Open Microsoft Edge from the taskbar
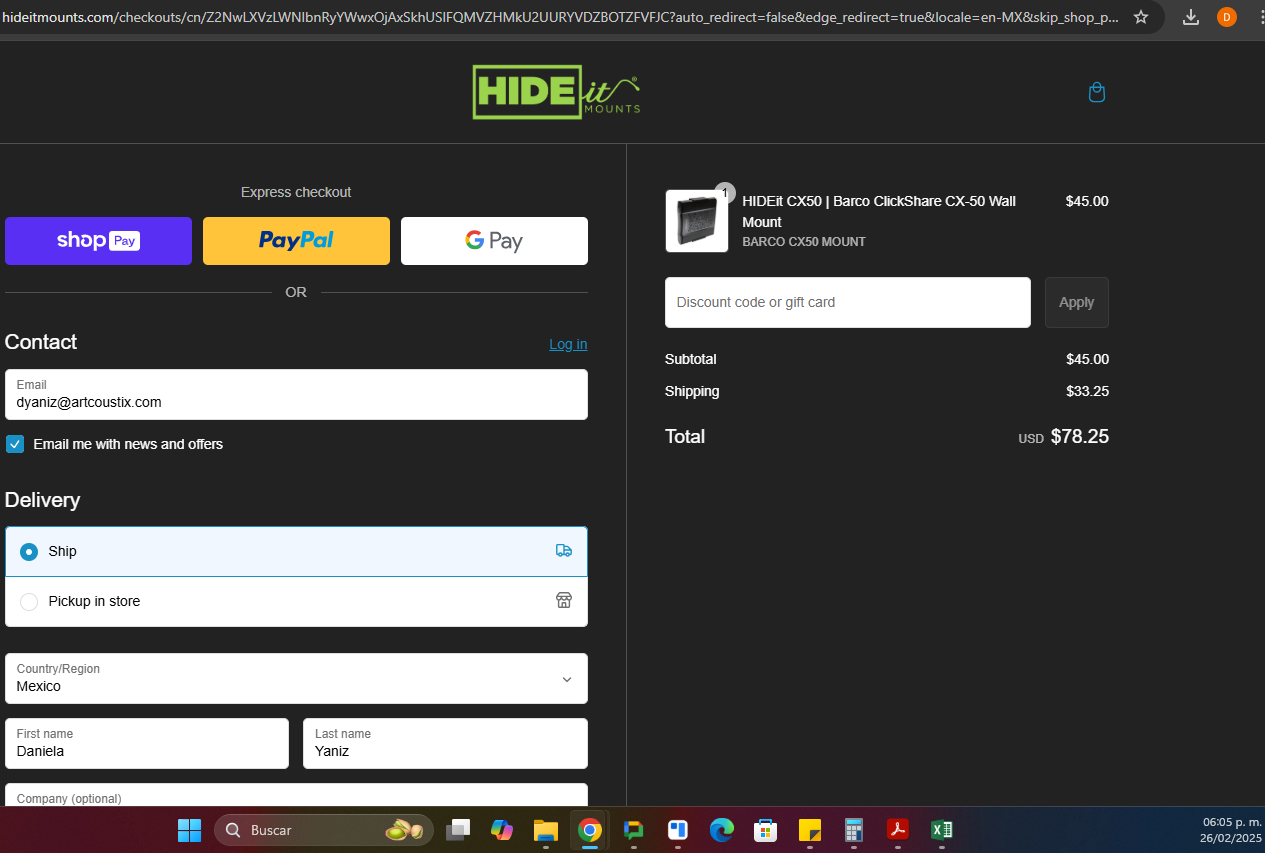Image resolution: width=1265 pixels, height=853 pixels. click(x=721, y=830)
